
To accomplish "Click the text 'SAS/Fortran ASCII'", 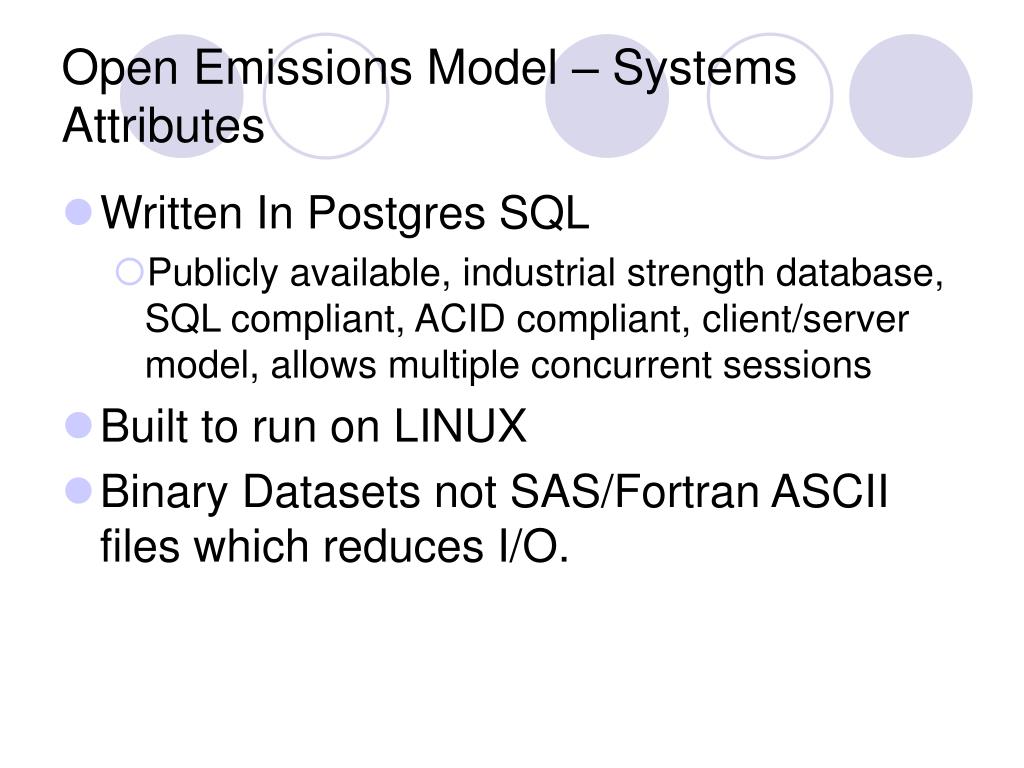I will click(699, 491).
